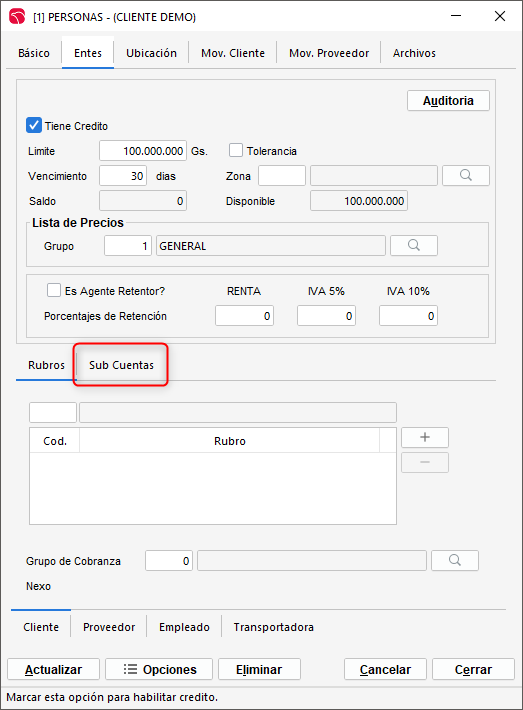
Task: Click the red application logo icon
Action: click(x=17, y=17)
